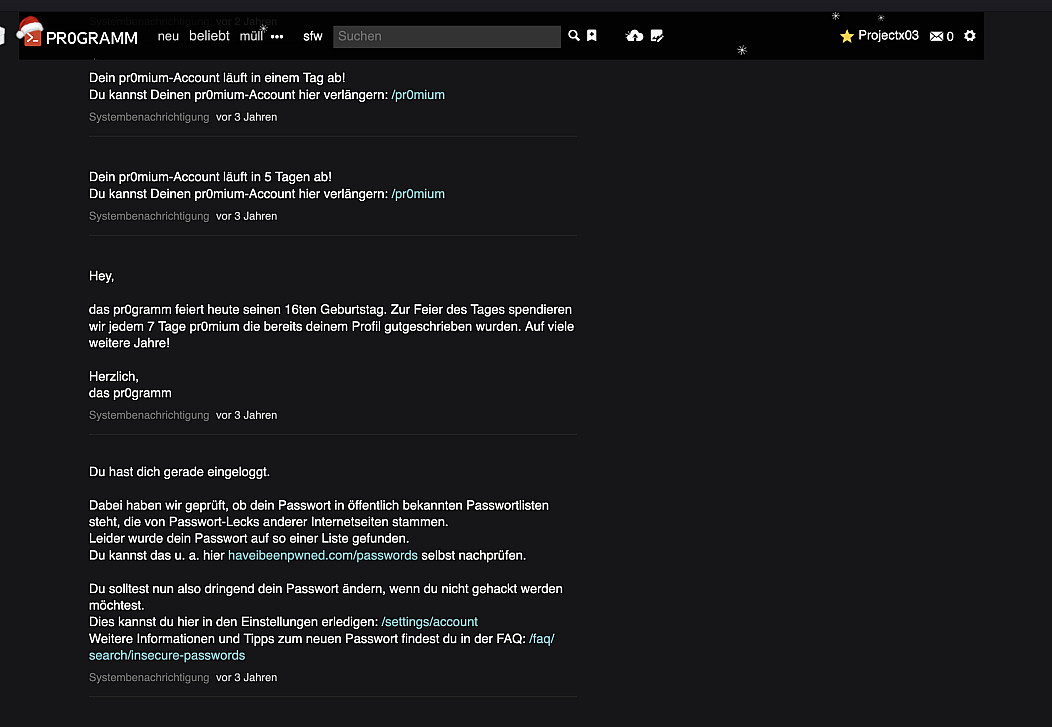
Task: Open the edit note icon
Action: click(x=657, y=36)
